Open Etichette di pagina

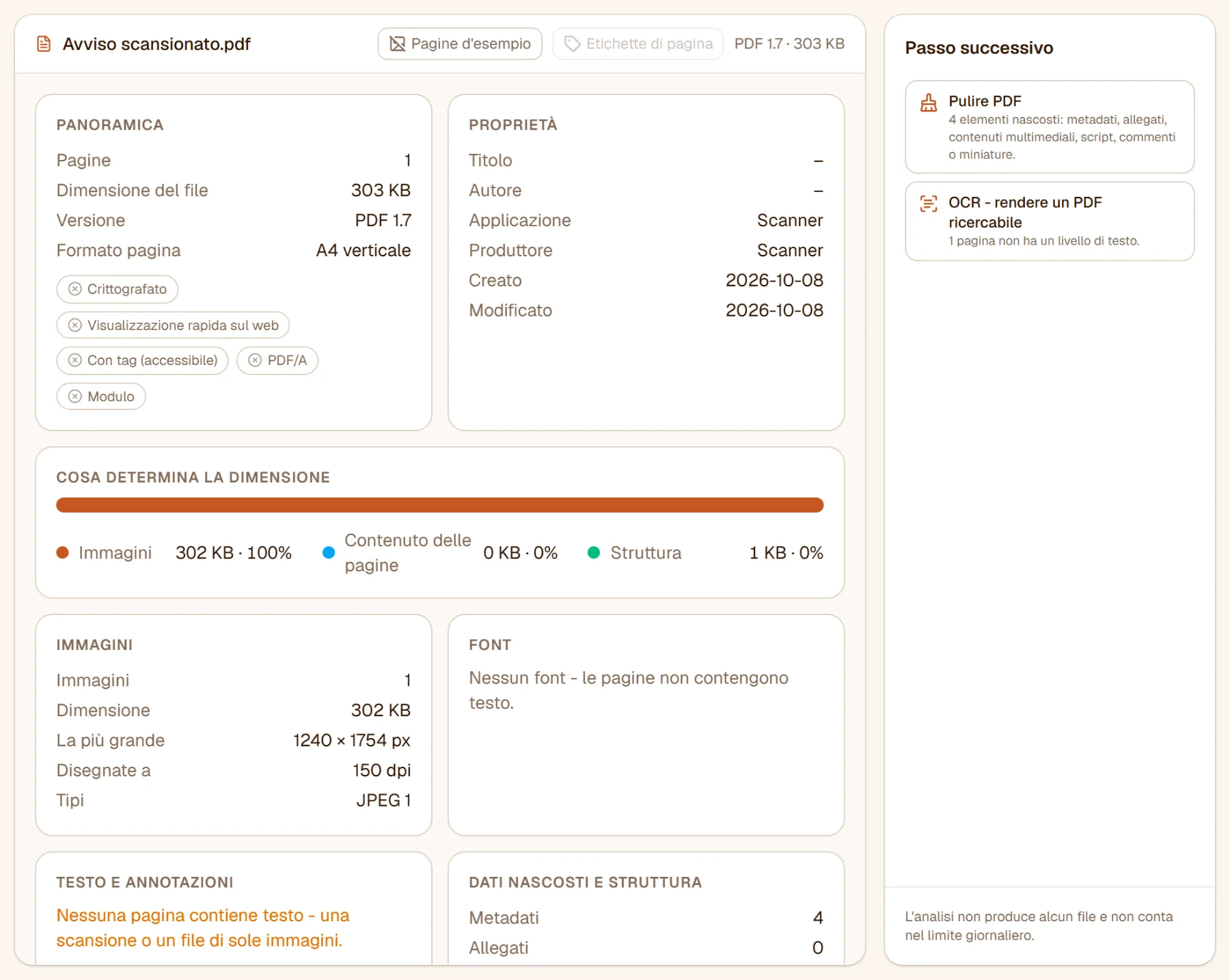(638, 44)
